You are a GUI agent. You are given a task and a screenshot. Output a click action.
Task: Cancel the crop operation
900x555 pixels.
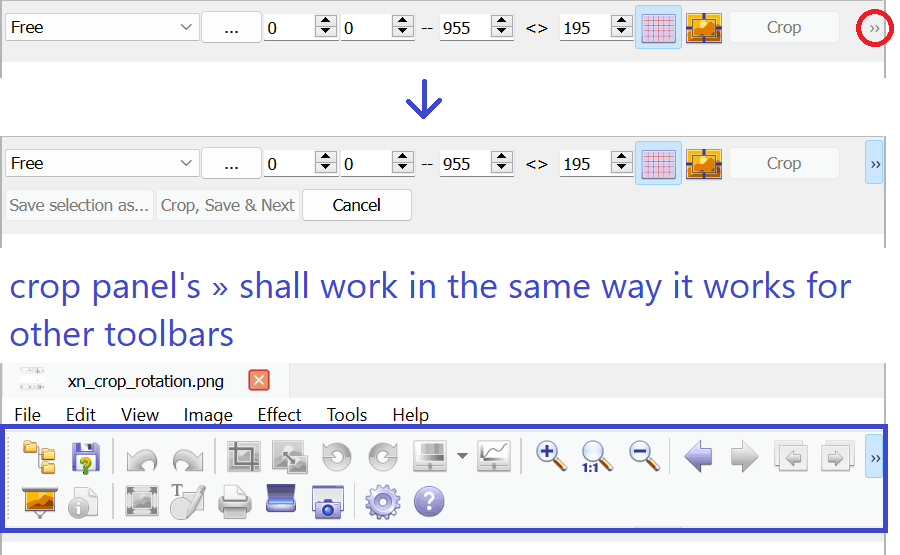(x=356, y=205)
